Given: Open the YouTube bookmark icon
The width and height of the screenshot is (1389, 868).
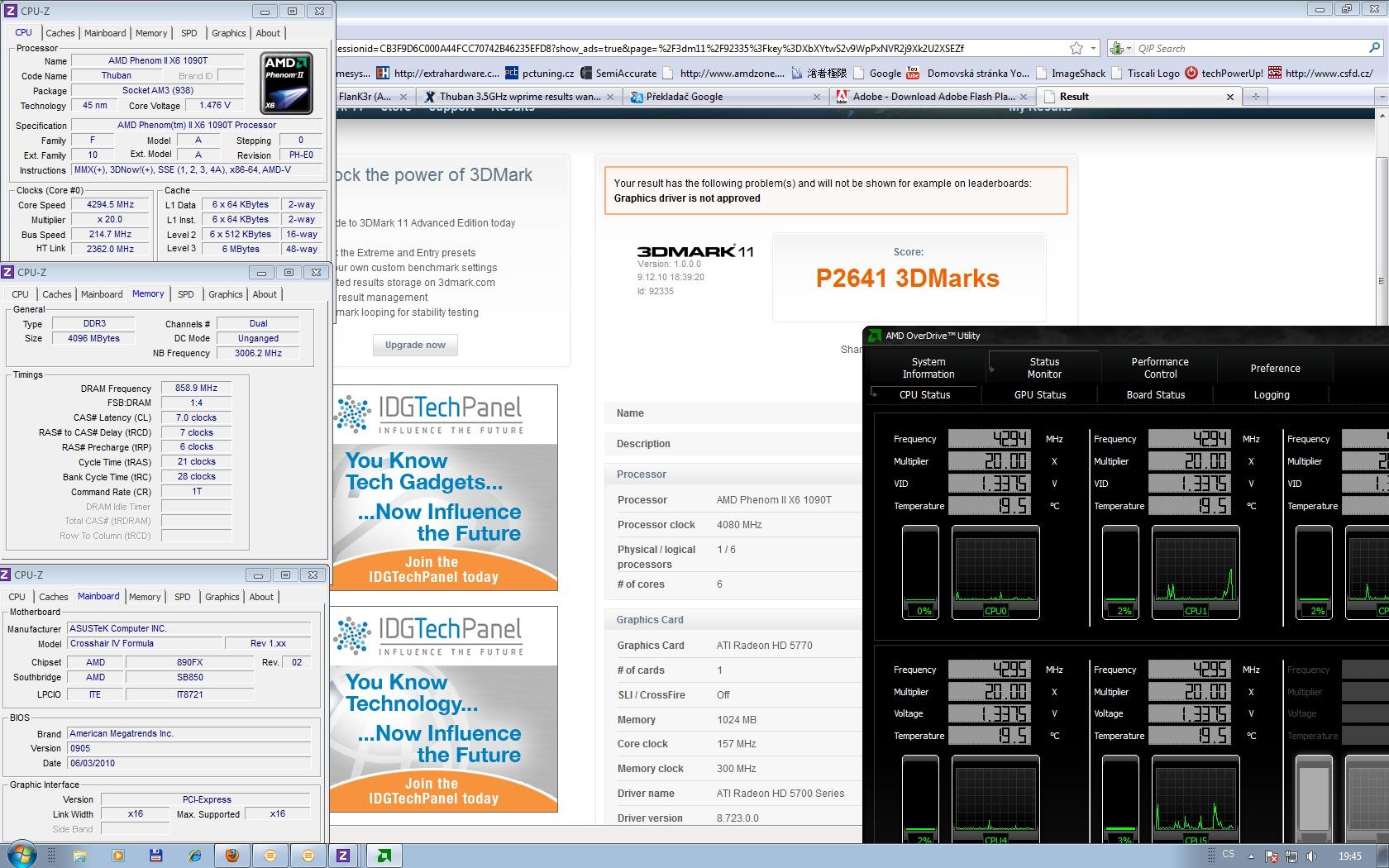Looking at the screenshot, I should (x=912, y=73).
